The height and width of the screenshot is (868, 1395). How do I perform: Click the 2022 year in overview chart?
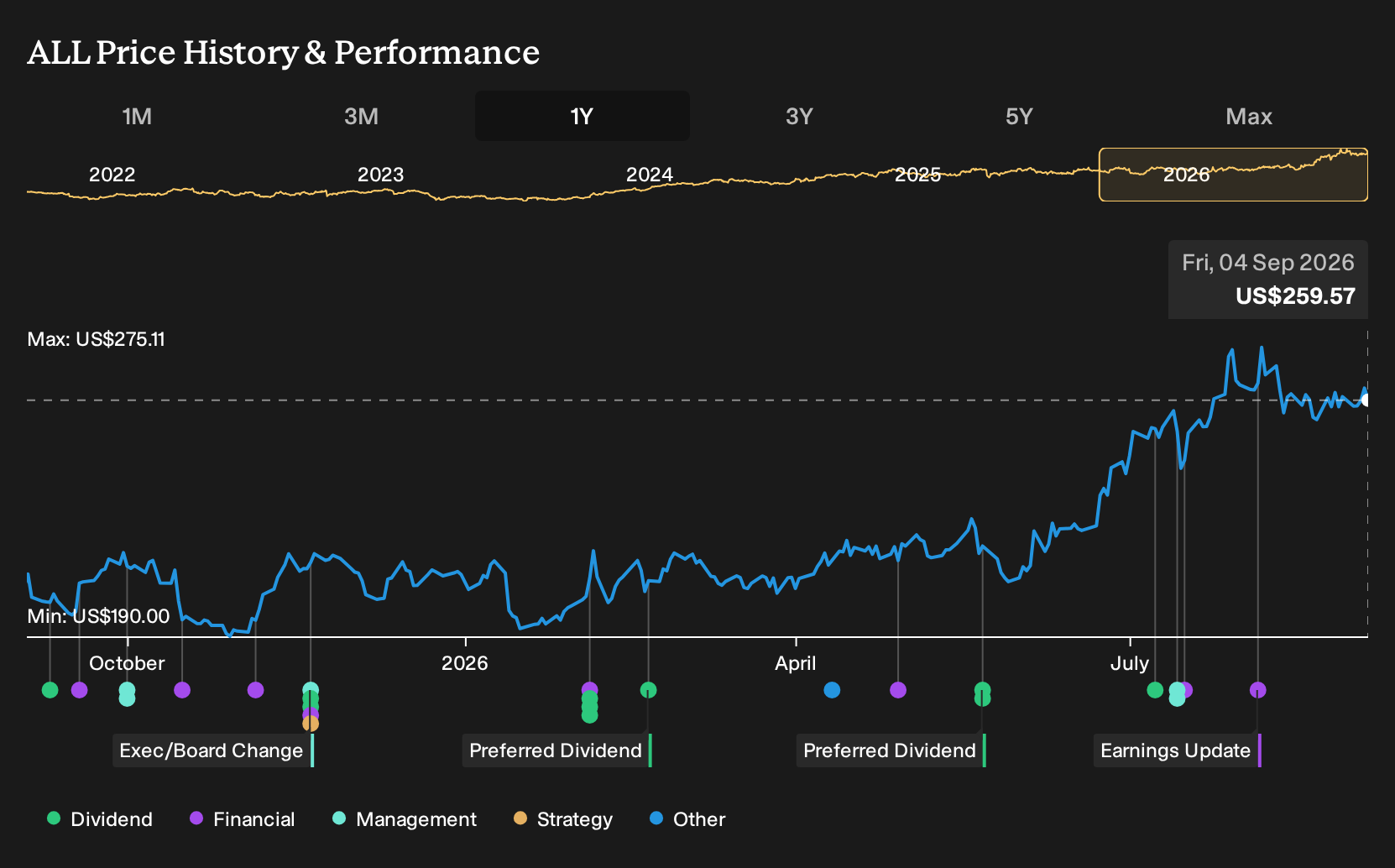coord(112,175)
